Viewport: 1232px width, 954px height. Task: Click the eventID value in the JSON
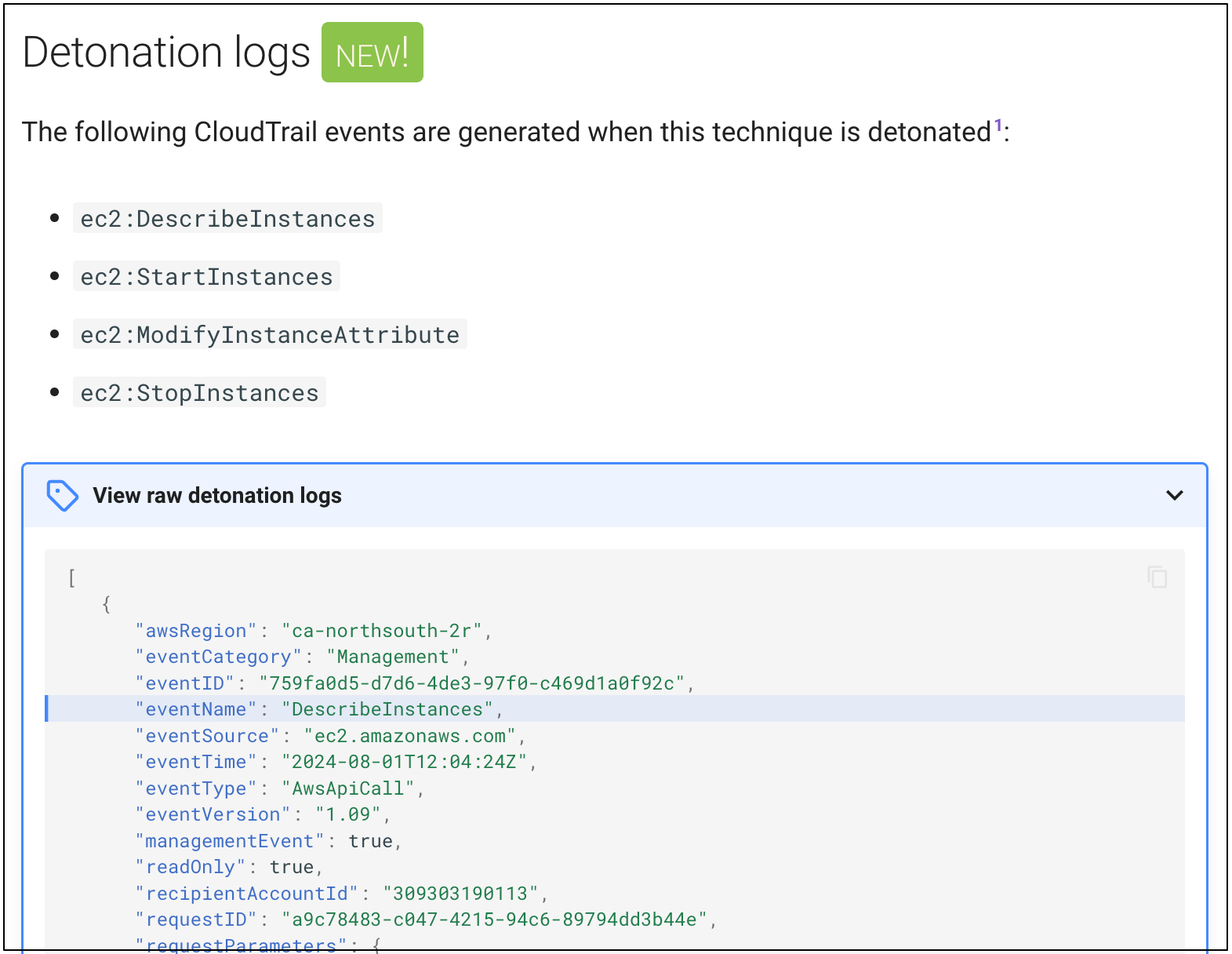tap(471, 683)
